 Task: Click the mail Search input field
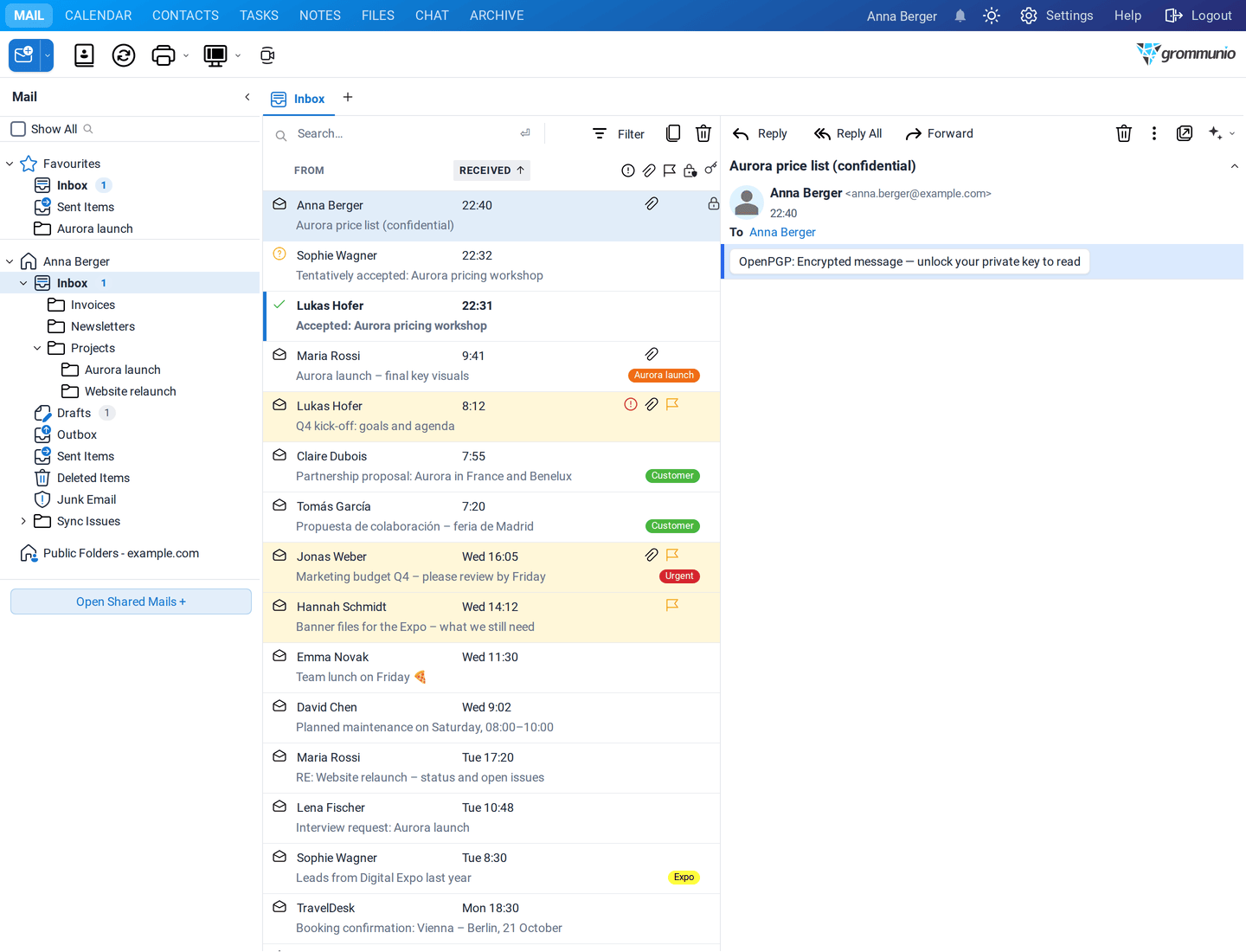pyautogui.click(x=402, y=133)
